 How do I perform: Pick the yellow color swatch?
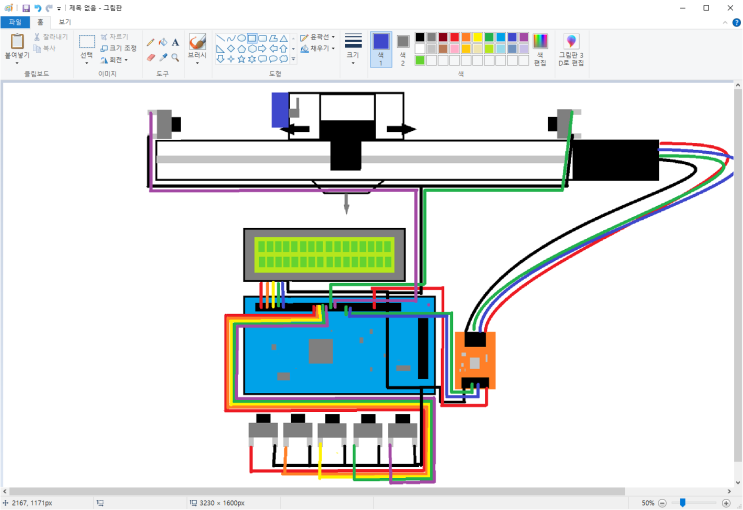[x=478, y=37]
